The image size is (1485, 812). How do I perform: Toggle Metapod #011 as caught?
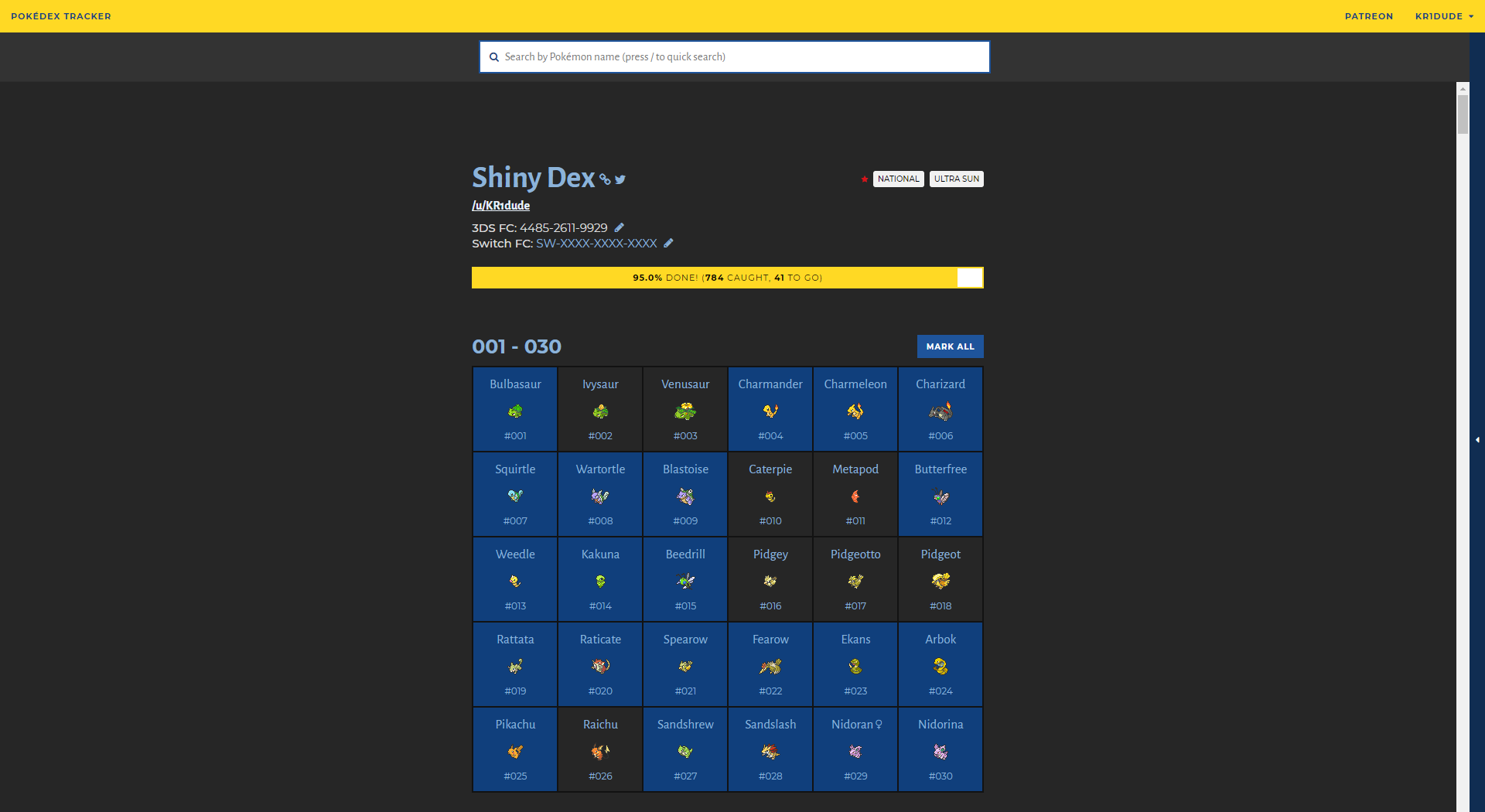point(855,494)
